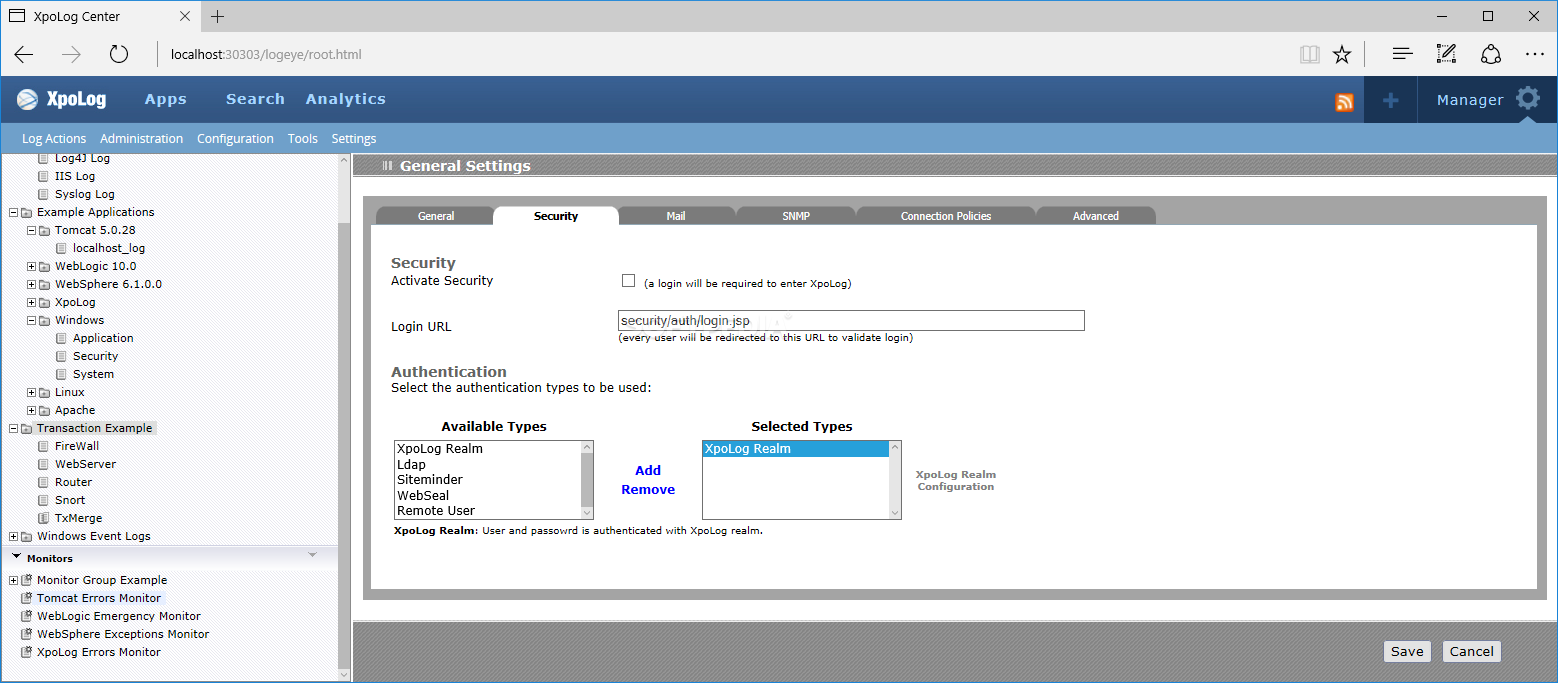
Task: Click the General Settings panel grip icon
Action: coord(387,166)
